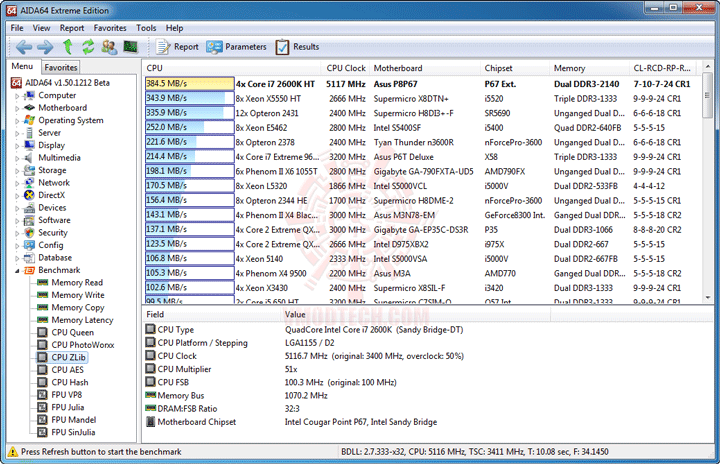Sort by the Motherboard column header
This screenshot has width=720, height=464.
[x=425, y=68]
